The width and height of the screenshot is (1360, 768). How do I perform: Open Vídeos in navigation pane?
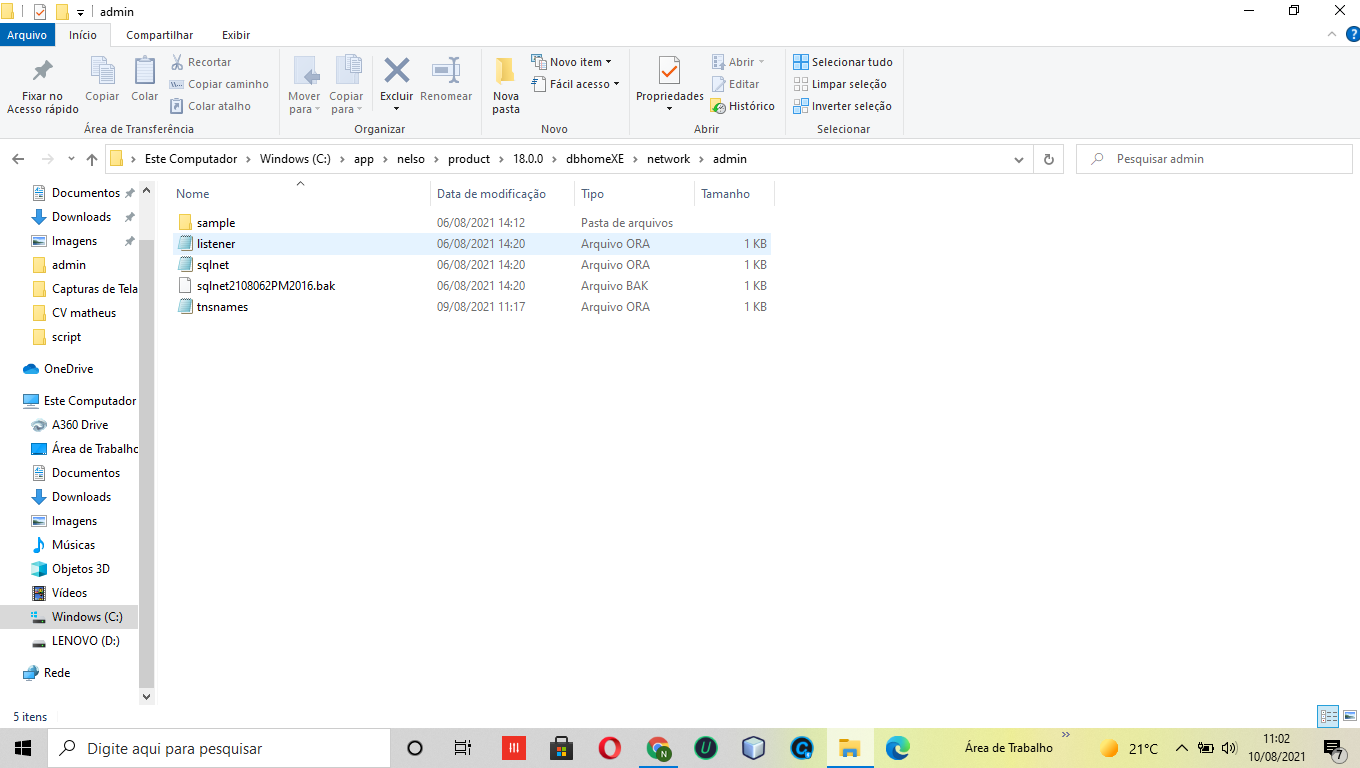pyautogui.click(x=69, y=593)
